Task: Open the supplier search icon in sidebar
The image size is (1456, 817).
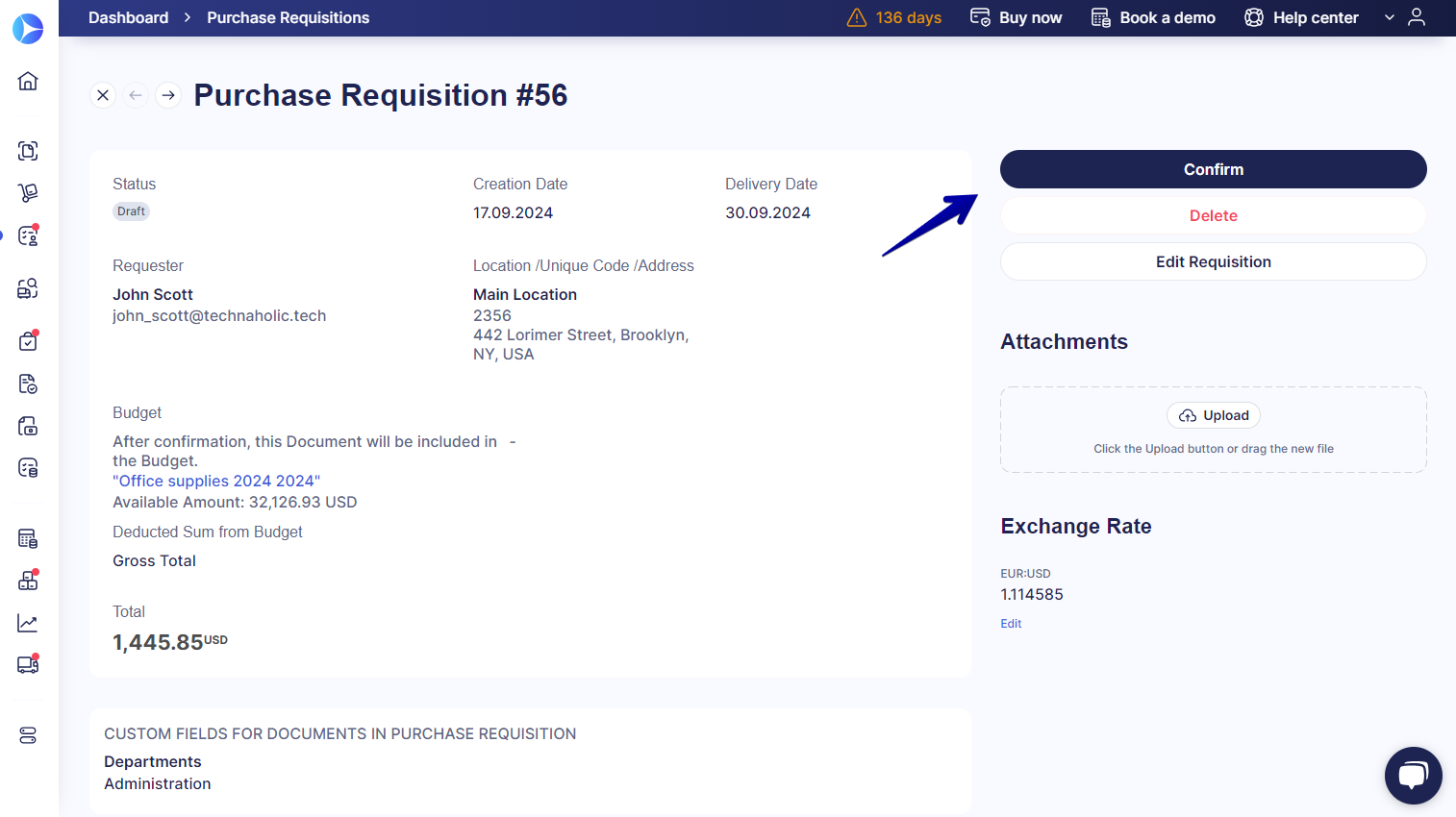Action: coord(28,287)
